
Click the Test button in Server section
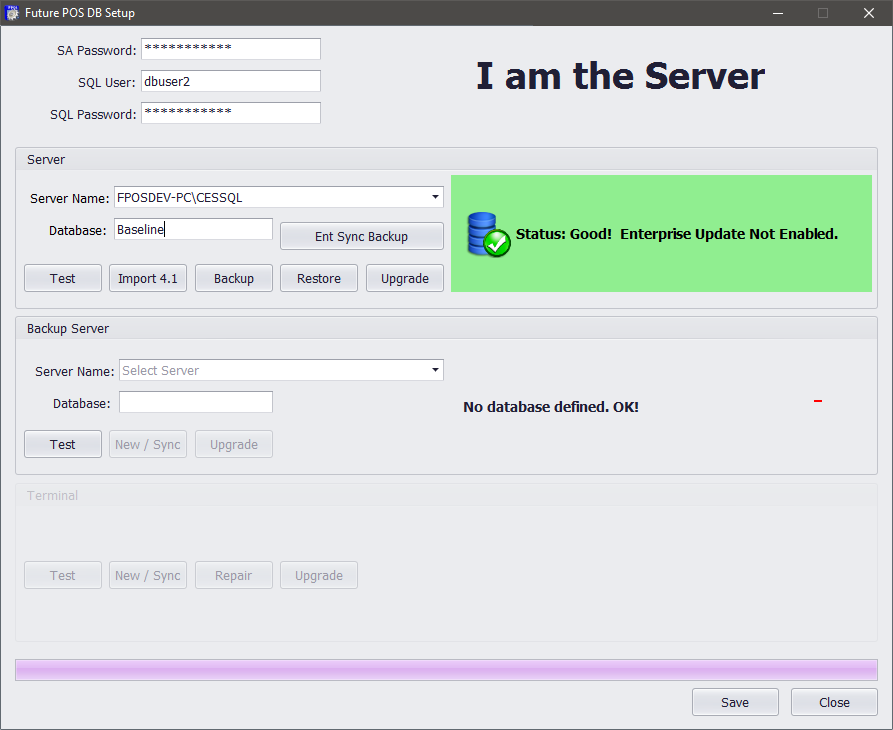click(63, 278)
